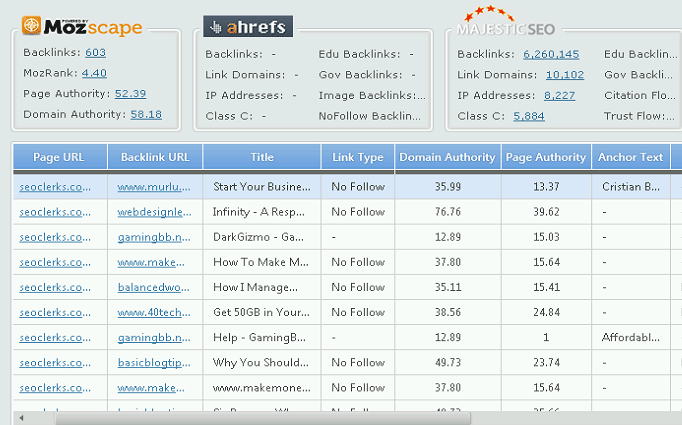Open Page Authority value 52.39
The width and height of the screenshot is (682, 425).
(130, 94)
